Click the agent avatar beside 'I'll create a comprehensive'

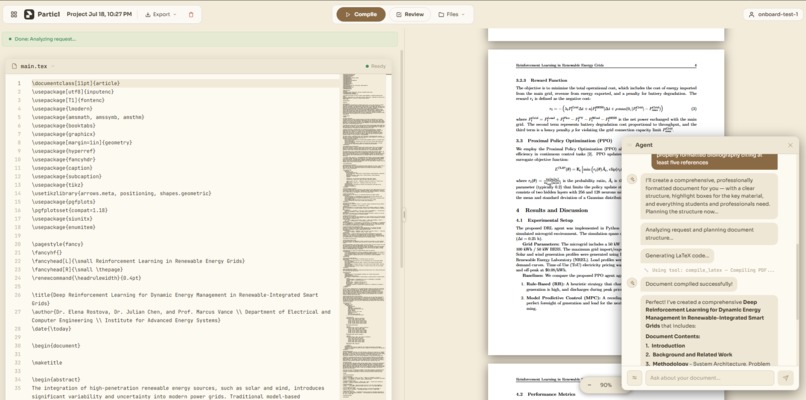coord(632,179)
